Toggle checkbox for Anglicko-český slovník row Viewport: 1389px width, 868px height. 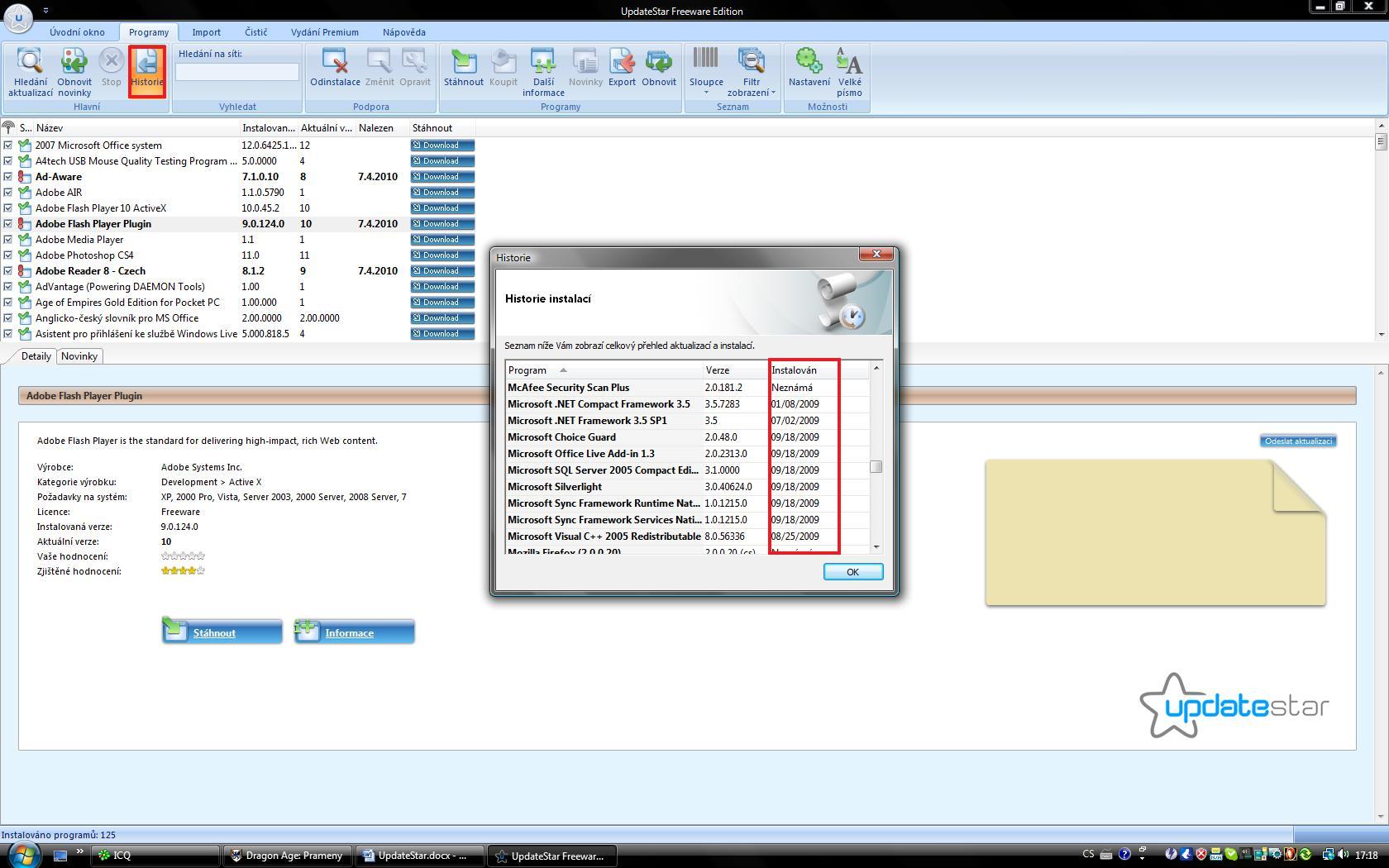[x=8, y=318]
